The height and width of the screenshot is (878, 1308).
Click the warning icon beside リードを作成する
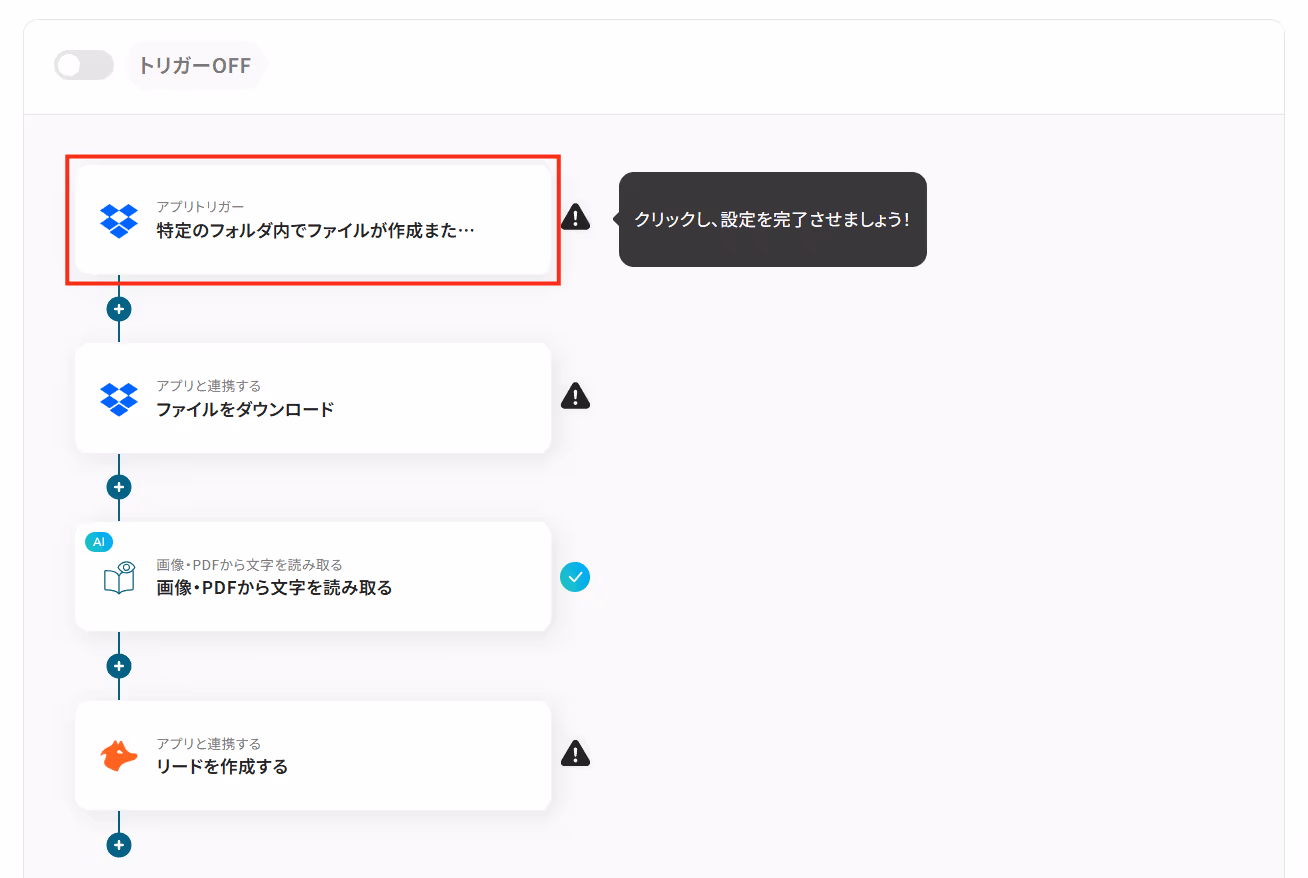pos(575,753)
